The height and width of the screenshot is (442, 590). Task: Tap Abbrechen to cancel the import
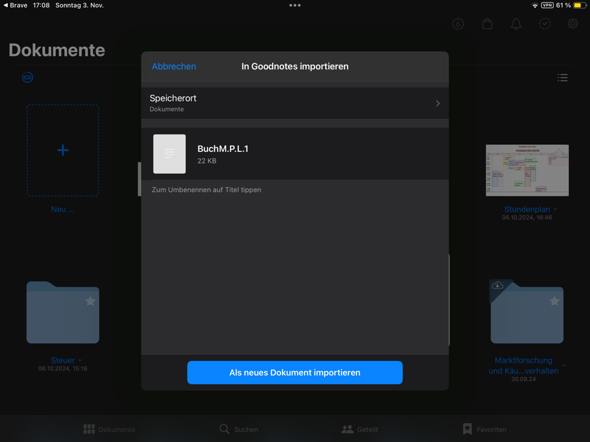174,66
